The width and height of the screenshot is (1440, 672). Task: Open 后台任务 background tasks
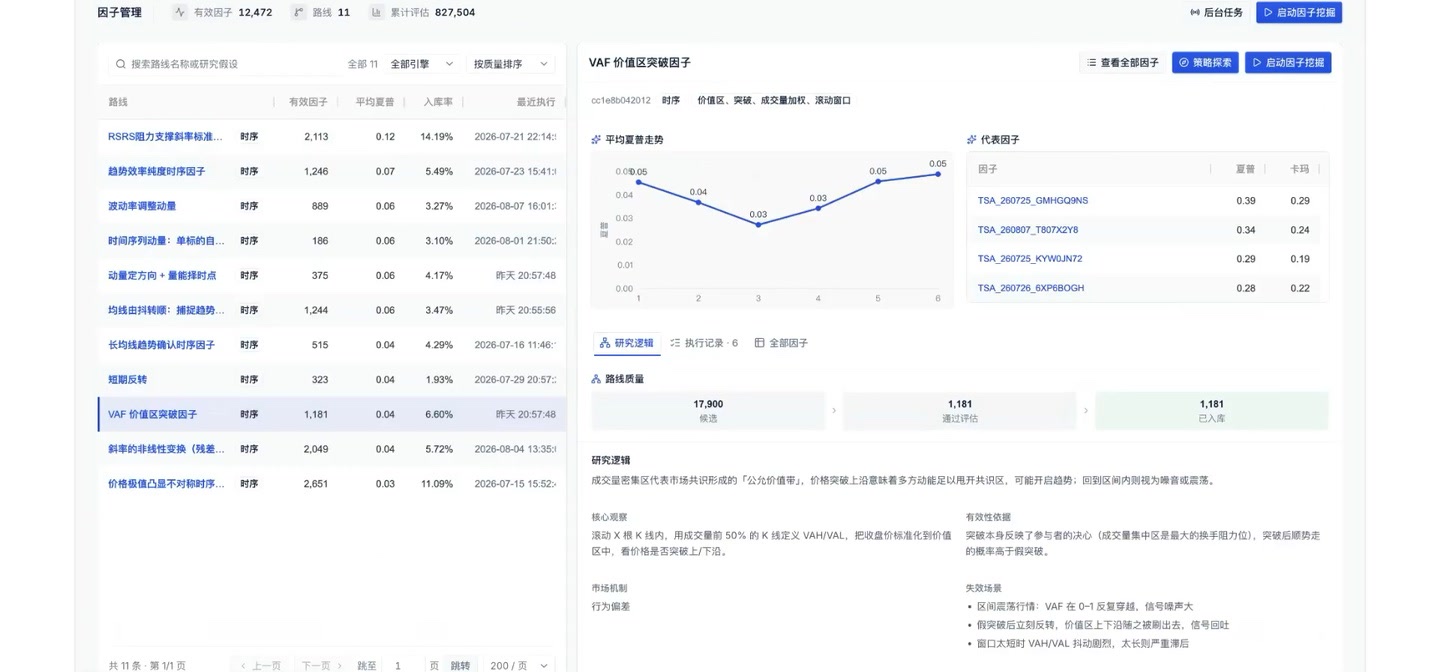coord(1216,12)
